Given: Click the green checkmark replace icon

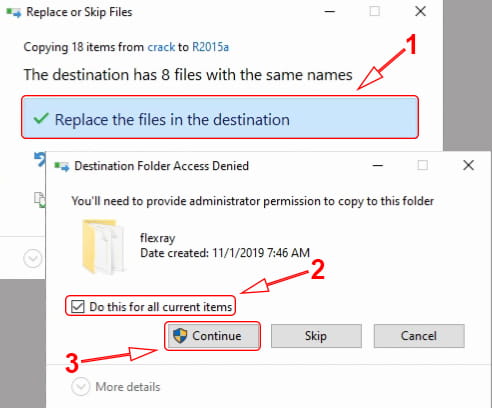Looking at the screenshot, I should click(x=41, y=118).
